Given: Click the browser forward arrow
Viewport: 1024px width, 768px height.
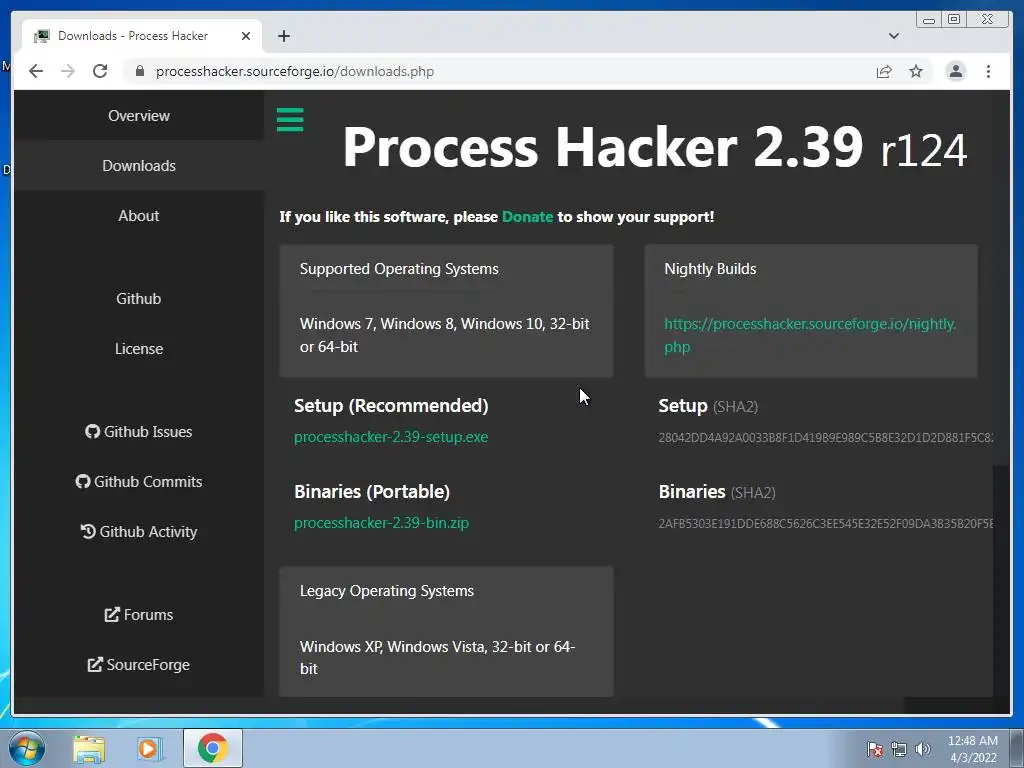Looking at the screenshot, I should coord(68,71).
